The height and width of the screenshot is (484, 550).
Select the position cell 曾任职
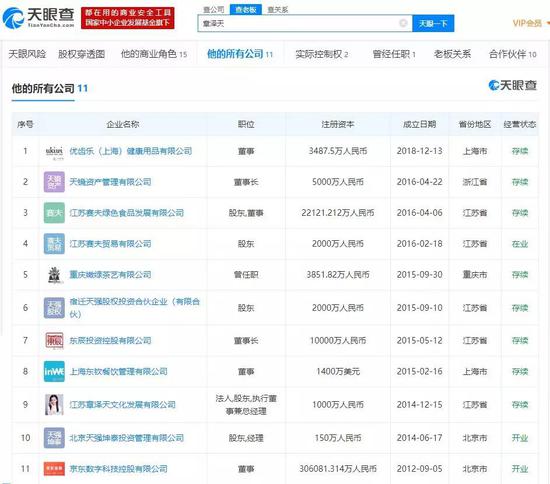click(x=246, y=275)
